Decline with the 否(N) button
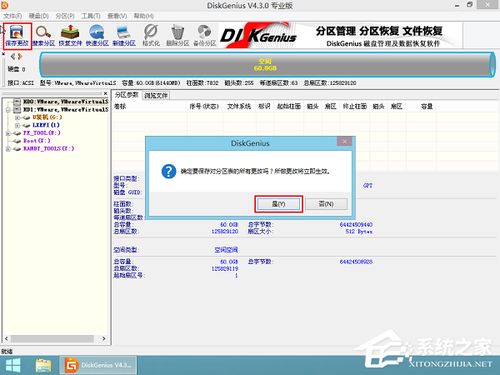 tap(326, 204)
